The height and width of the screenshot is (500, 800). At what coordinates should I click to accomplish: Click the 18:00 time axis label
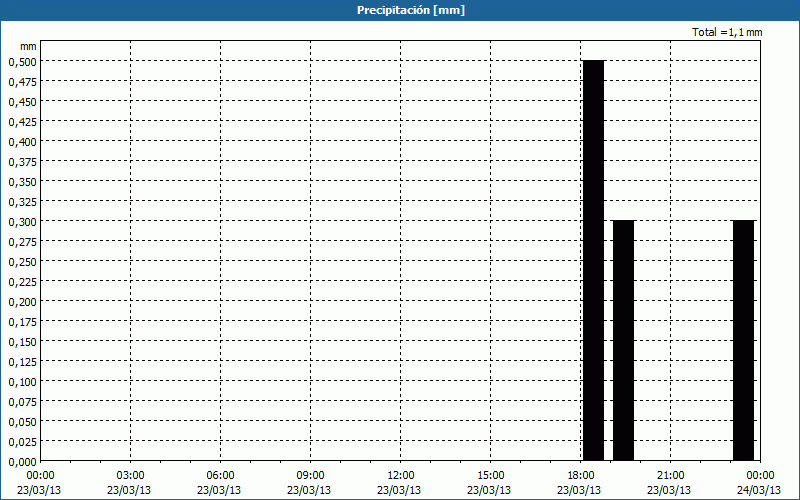(580, 476)
